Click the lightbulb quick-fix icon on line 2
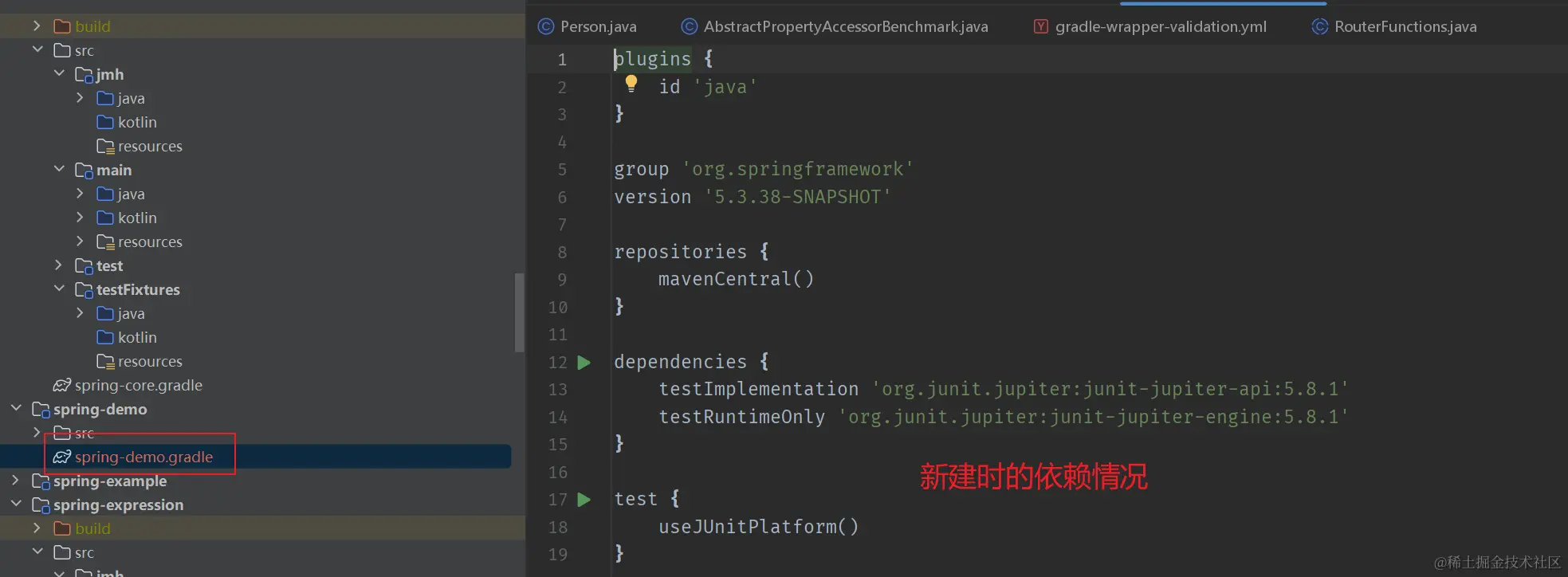Viewport: 1568px width, 577px height. pos(631,84)
